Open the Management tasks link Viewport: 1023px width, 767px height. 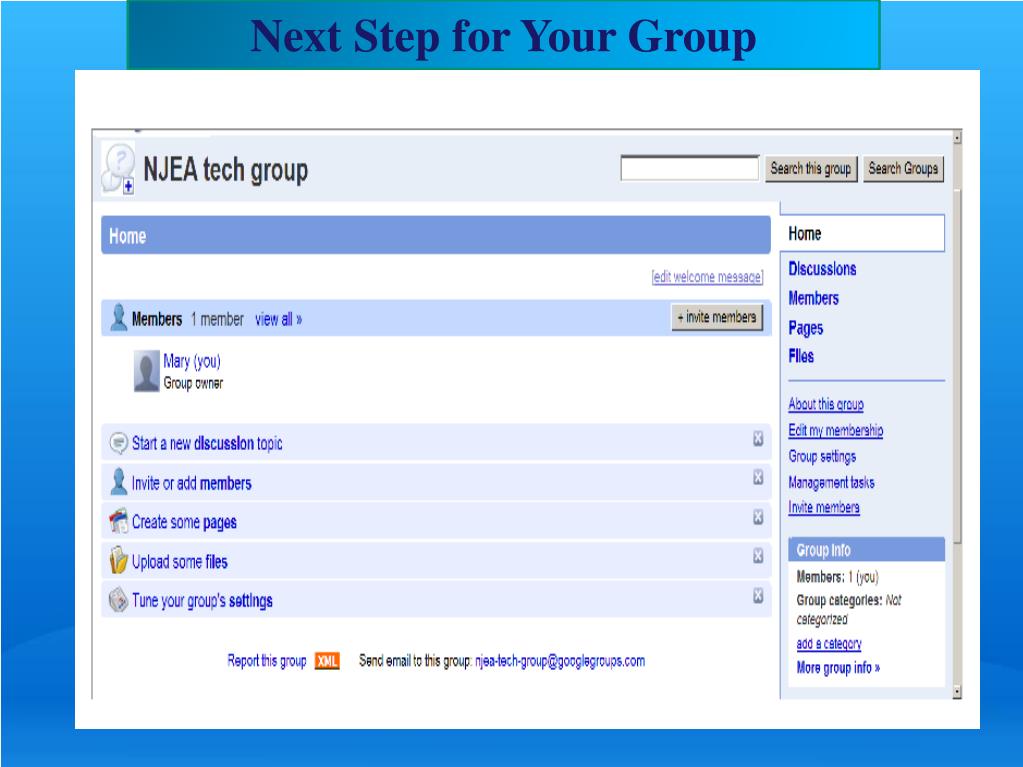831,483
